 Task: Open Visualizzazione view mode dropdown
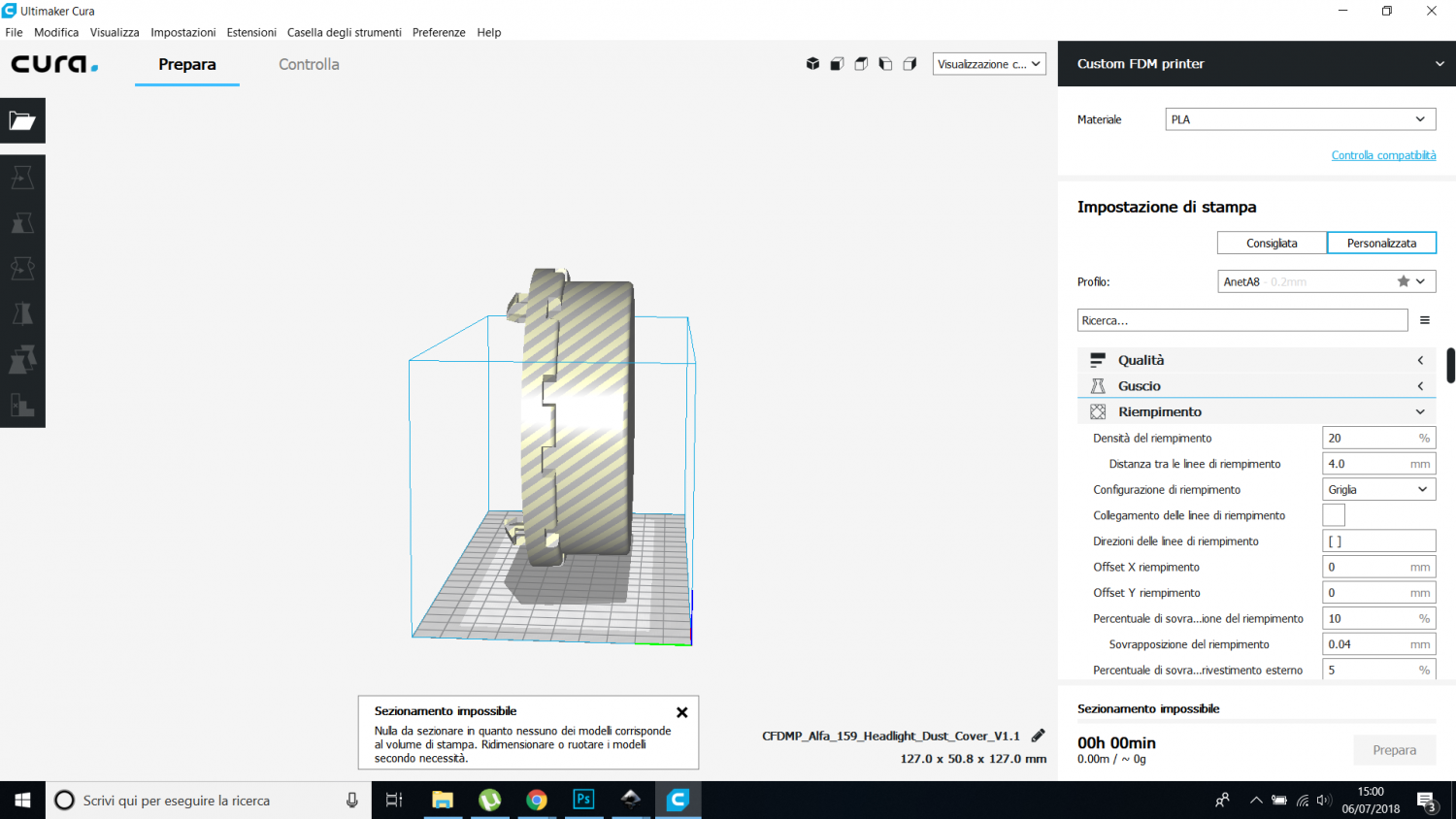coord(989,64)
